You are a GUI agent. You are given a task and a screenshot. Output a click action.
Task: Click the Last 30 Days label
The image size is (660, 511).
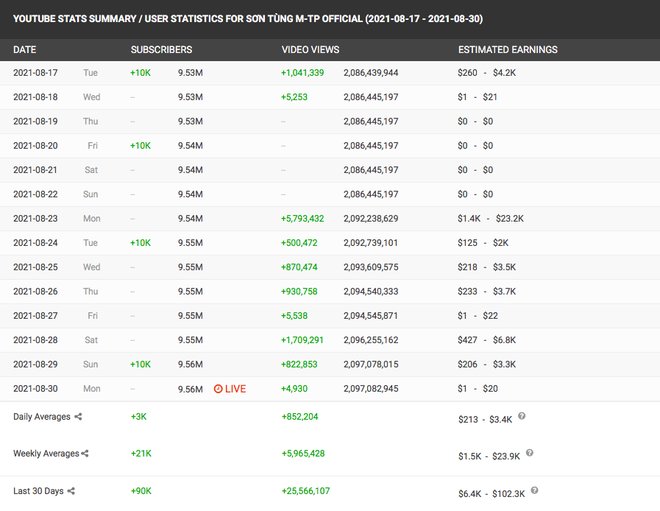tap(38, 491)
